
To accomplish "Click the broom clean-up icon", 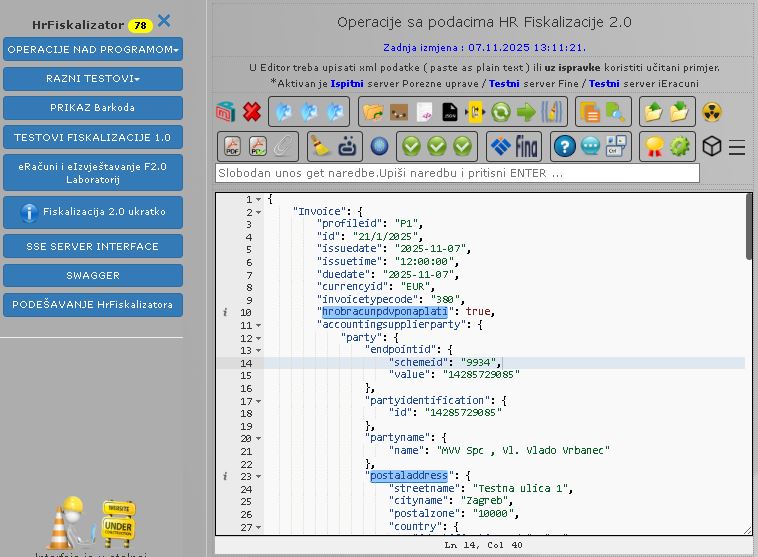I will pyautogui.click(x=321, y=147).
